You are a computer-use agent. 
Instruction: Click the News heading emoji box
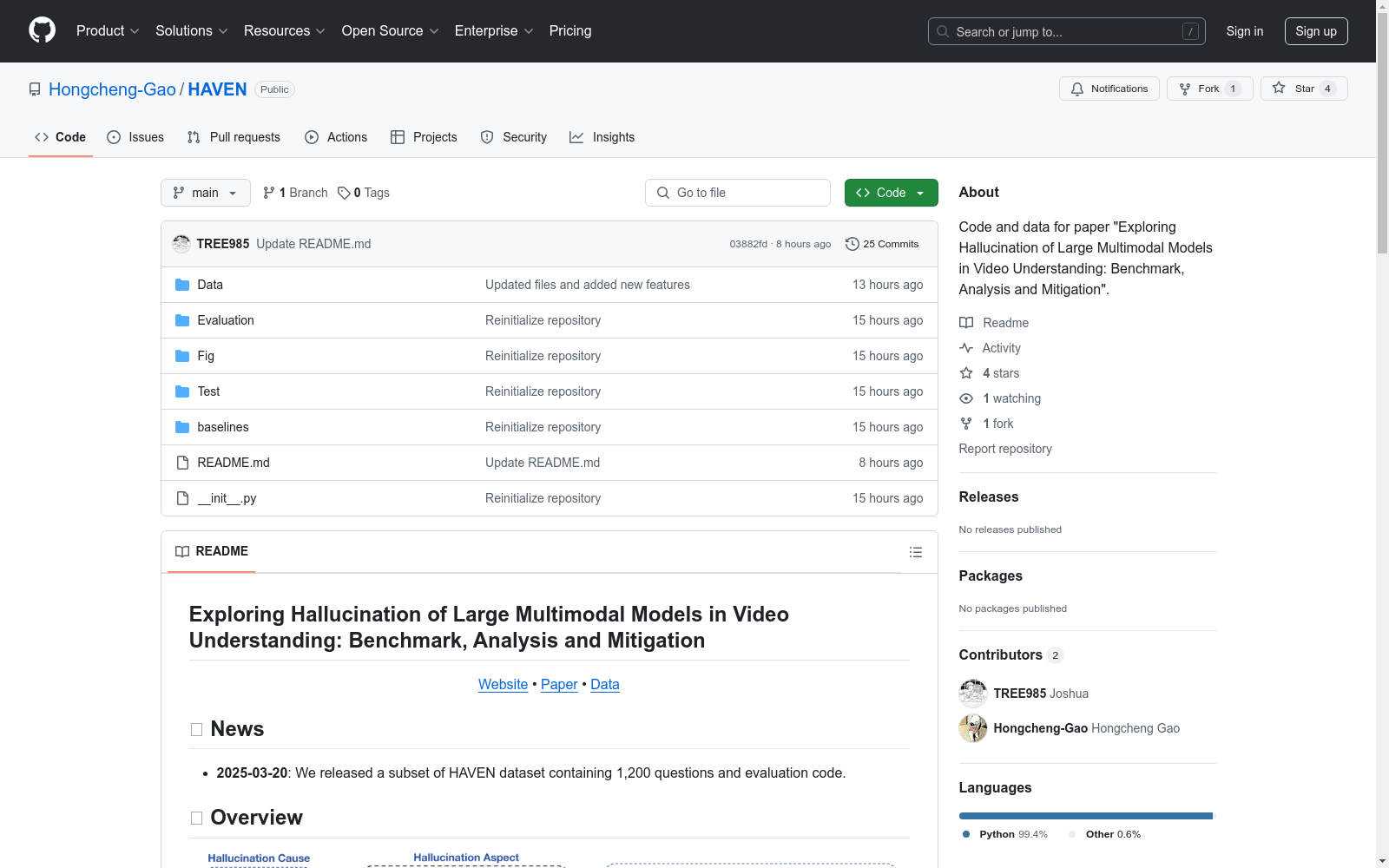click(x=196, y=730)
